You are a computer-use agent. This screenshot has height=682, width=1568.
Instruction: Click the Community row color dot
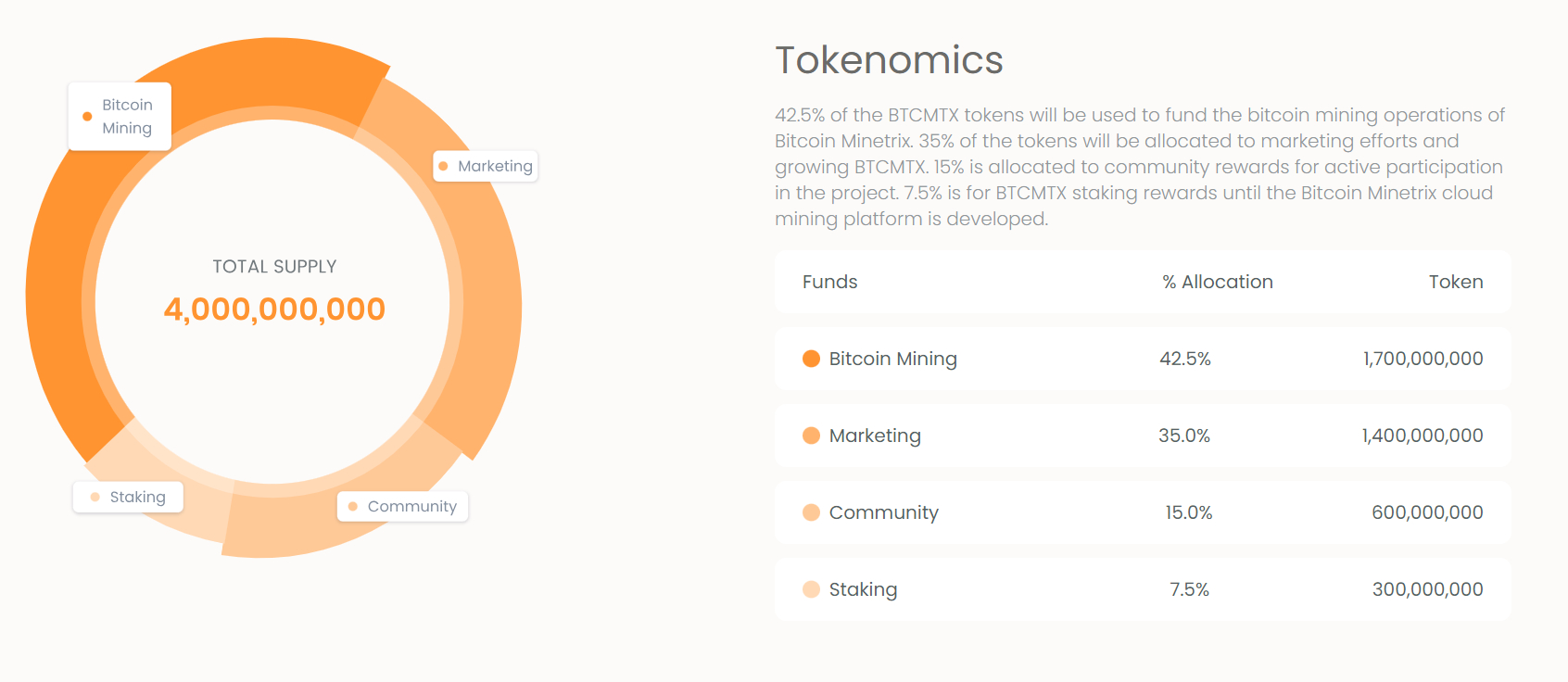(x=811, y=512)
